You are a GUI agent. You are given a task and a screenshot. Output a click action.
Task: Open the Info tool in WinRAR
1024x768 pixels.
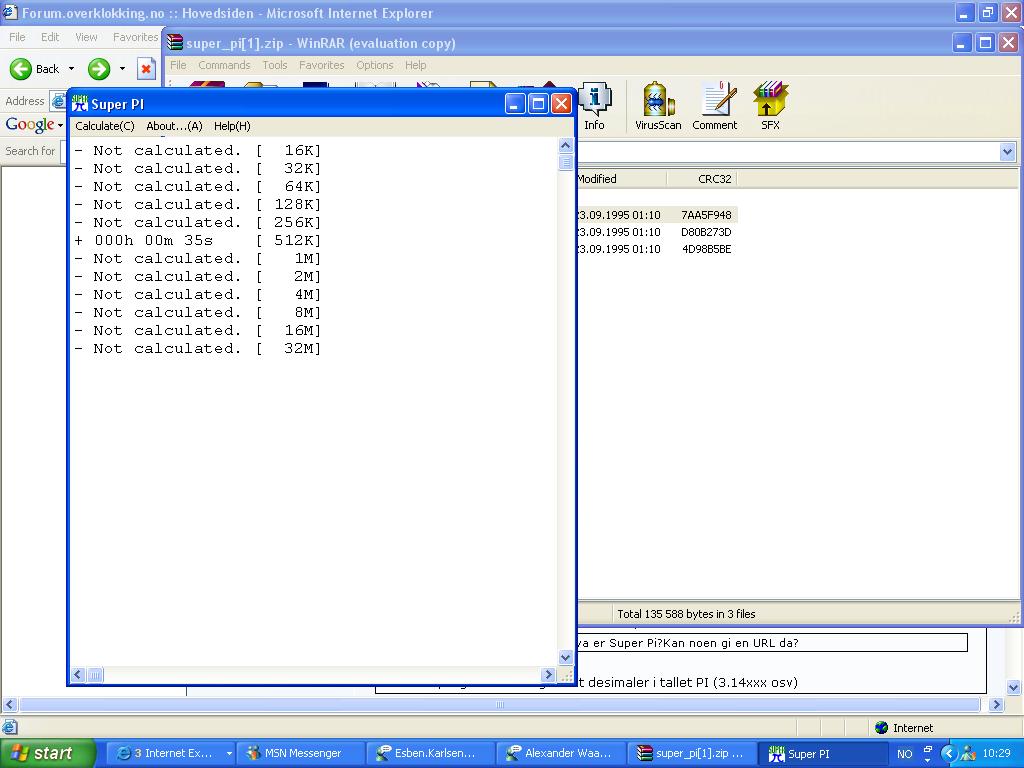594,106
